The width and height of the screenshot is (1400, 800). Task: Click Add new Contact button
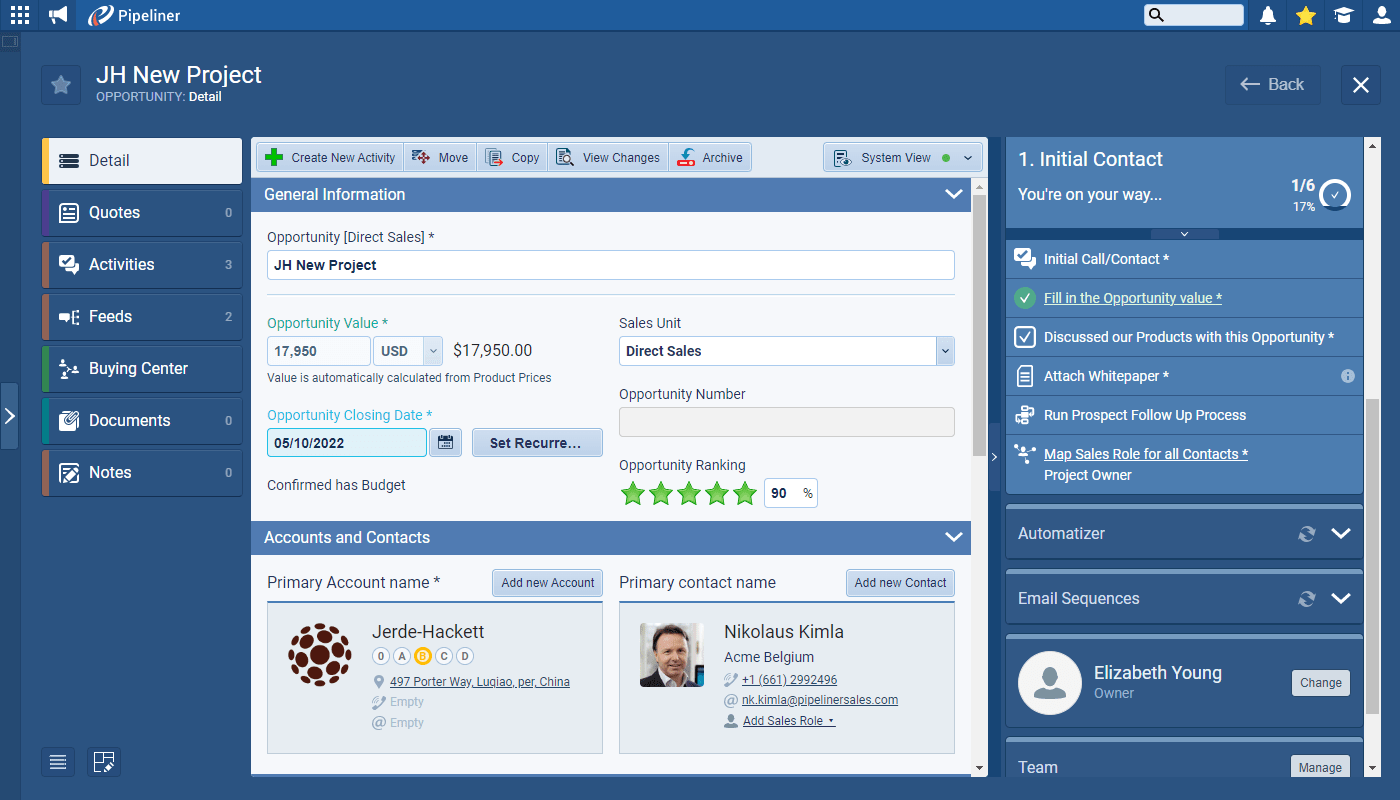(900, 583)
